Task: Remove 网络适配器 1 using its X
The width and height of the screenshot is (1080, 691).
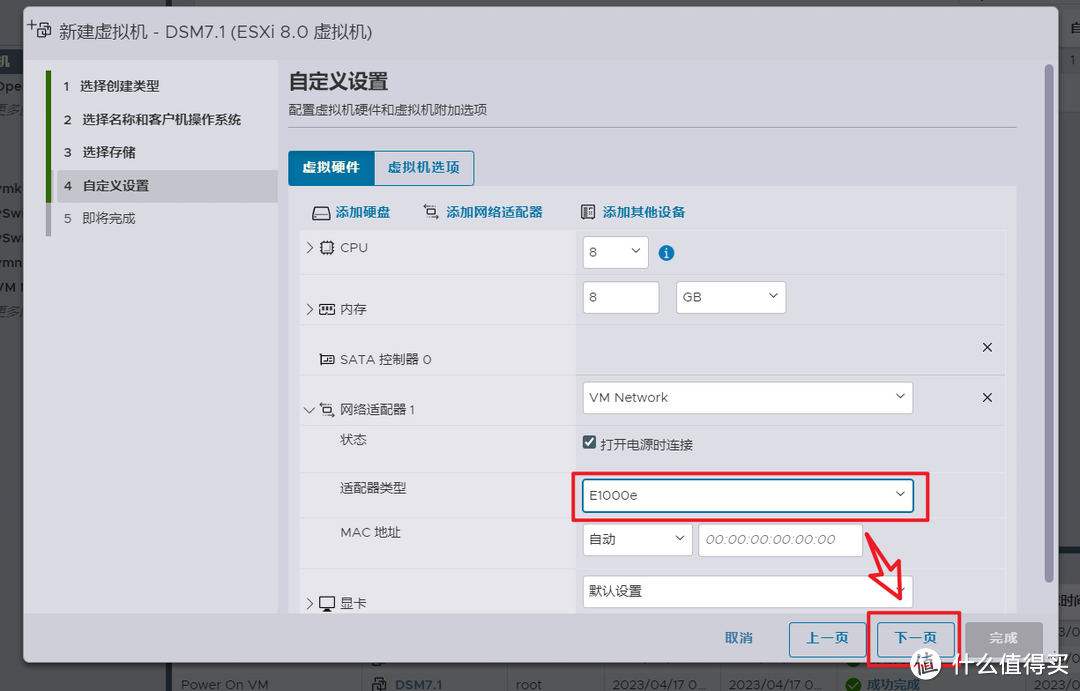Action: 987,398
